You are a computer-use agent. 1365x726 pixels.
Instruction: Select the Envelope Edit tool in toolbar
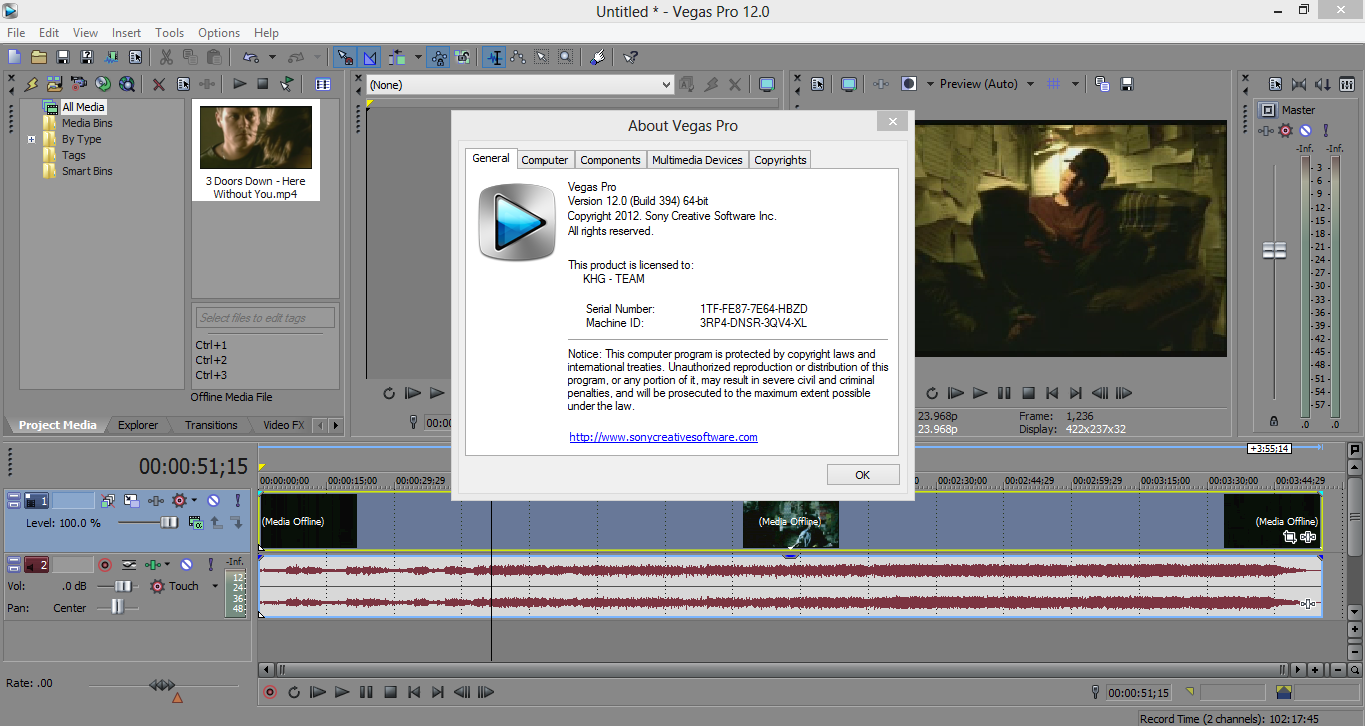point(518,58)
